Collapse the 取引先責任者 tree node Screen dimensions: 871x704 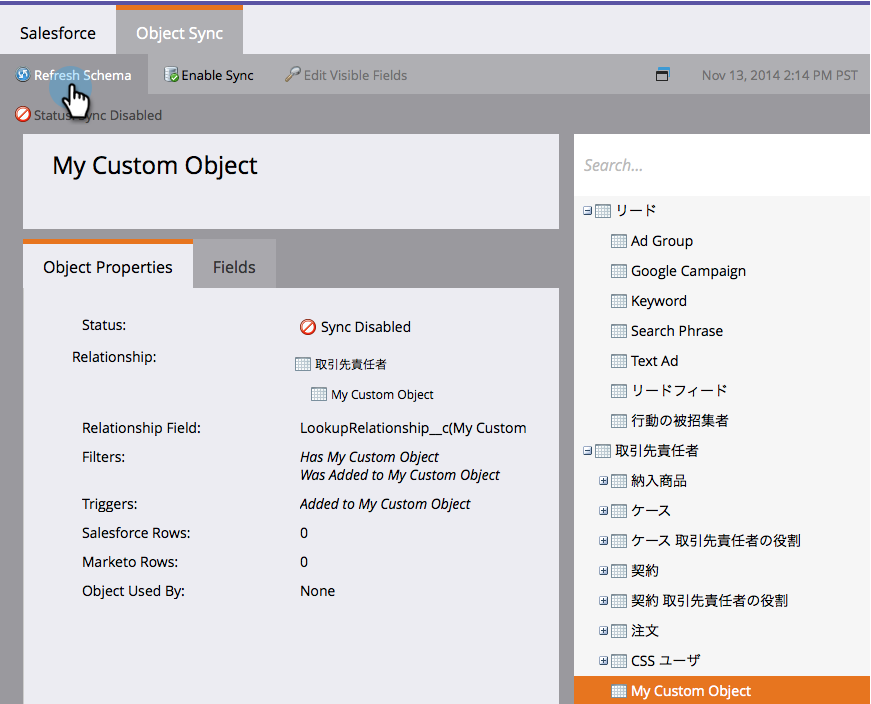[x=587, y=451]
